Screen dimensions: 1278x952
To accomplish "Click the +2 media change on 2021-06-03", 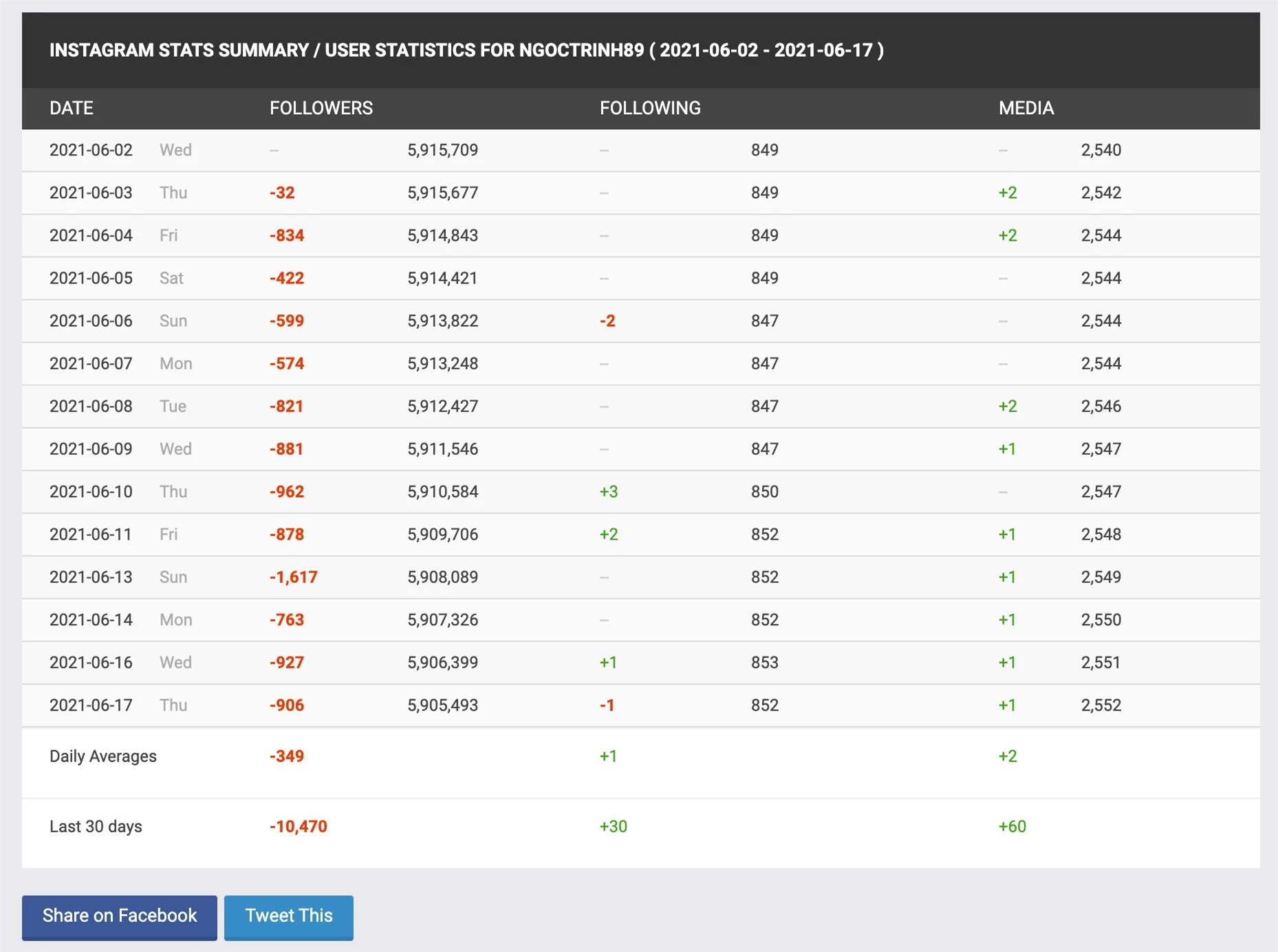I will point(1008,193).
